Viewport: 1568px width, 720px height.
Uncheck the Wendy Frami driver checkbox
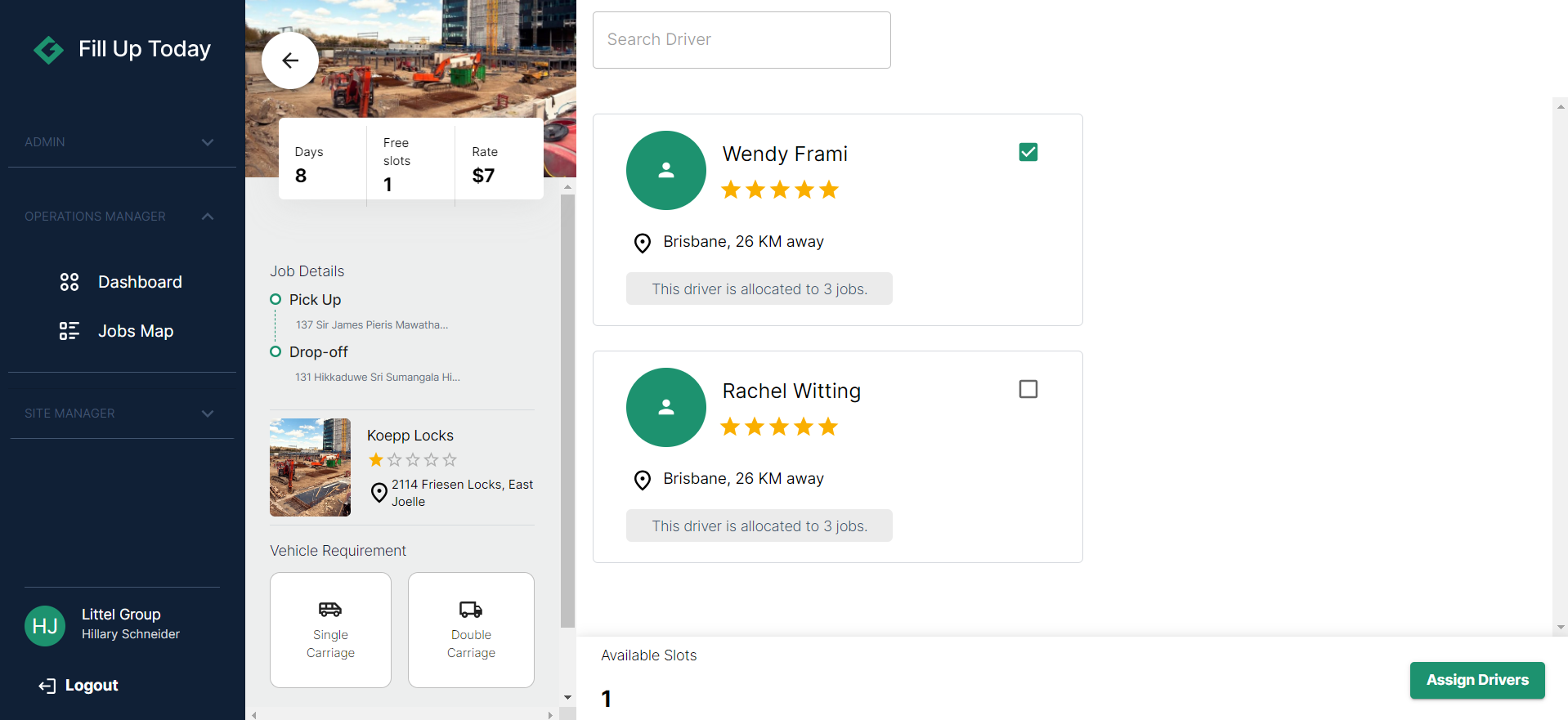click(x=1028, y=152)
